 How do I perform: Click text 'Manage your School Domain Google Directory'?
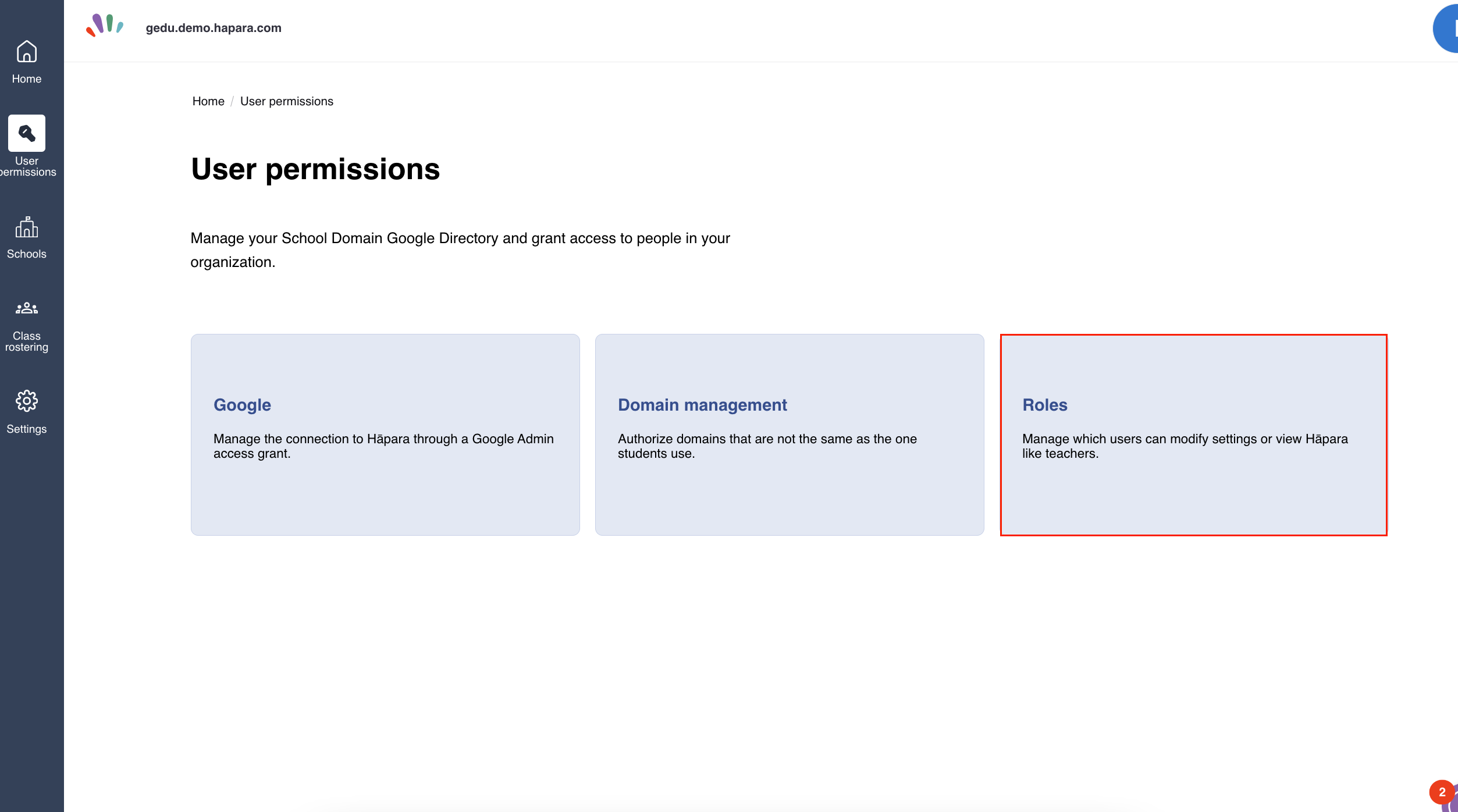click(x=344, y=238)
